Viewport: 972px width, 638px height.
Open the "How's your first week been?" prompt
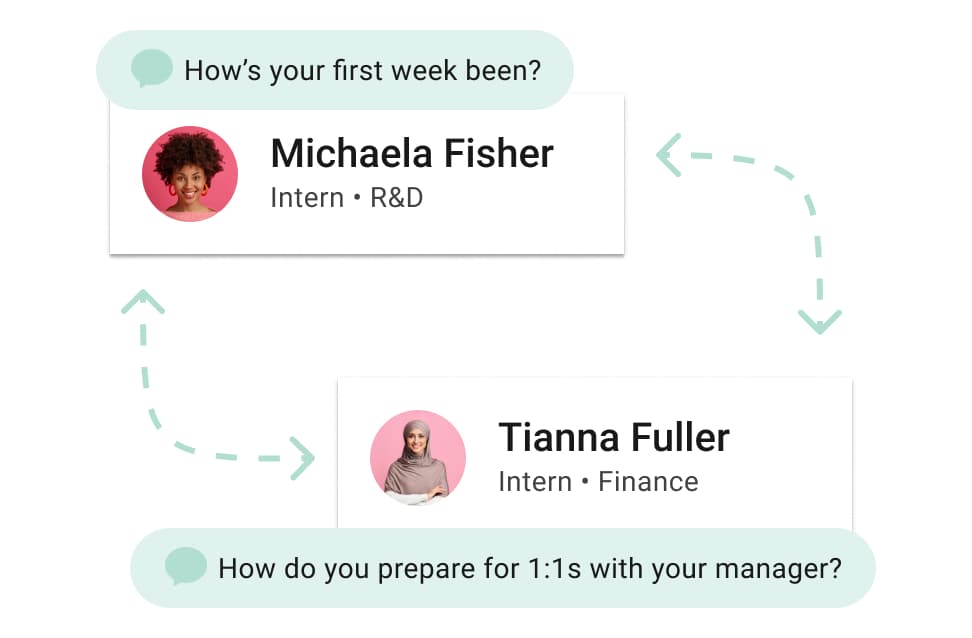[x=335, y=70]
